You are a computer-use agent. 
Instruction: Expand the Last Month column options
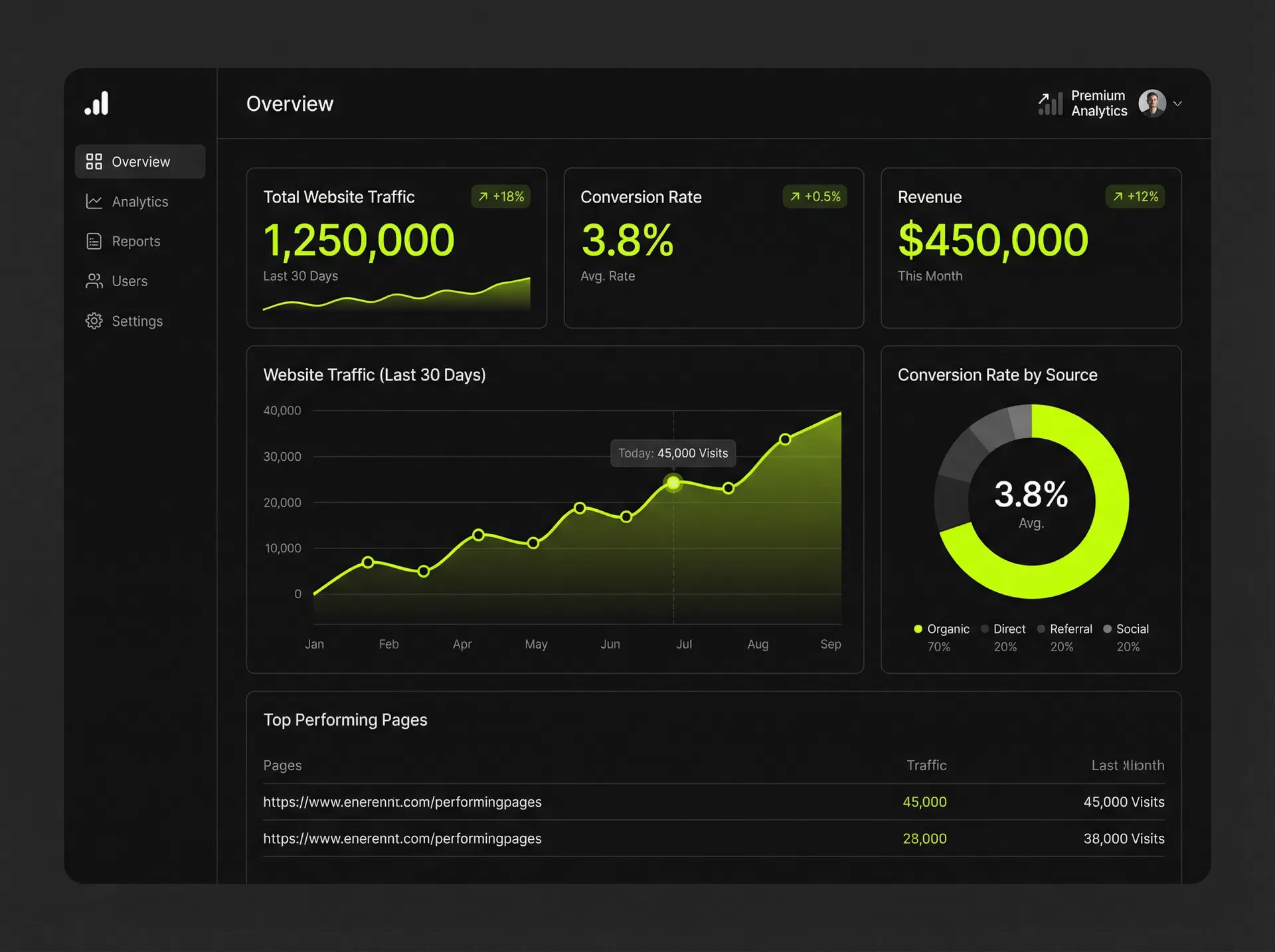(1128, 765)
